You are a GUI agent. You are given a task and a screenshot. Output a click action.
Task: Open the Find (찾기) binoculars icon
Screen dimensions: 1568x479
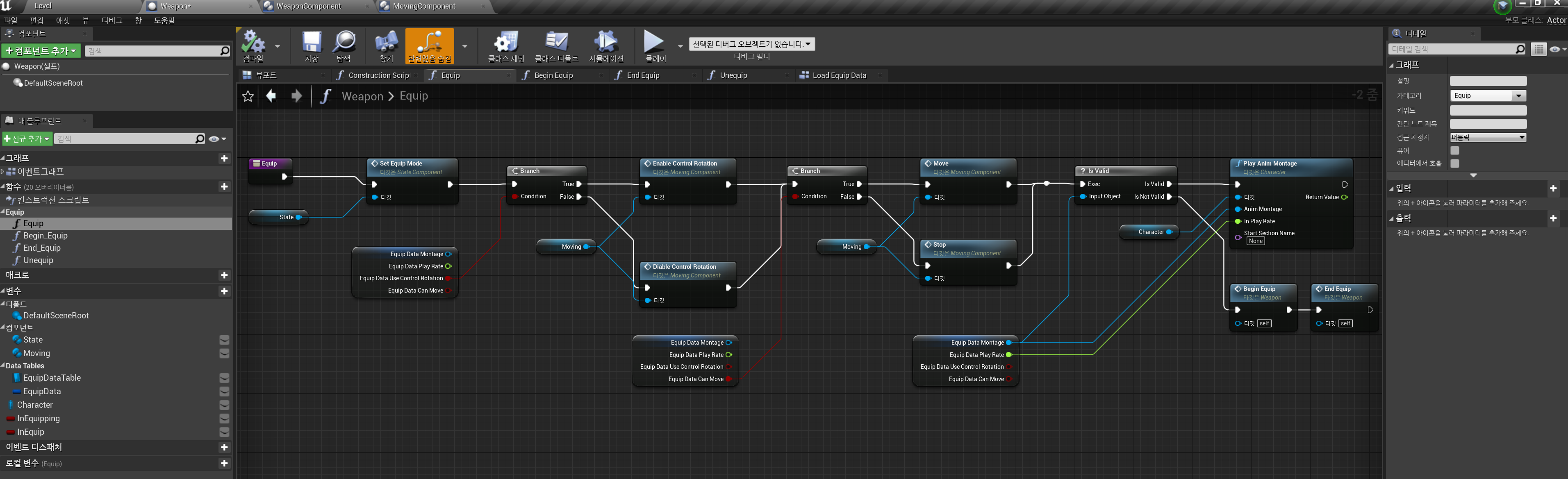(387, 45)
